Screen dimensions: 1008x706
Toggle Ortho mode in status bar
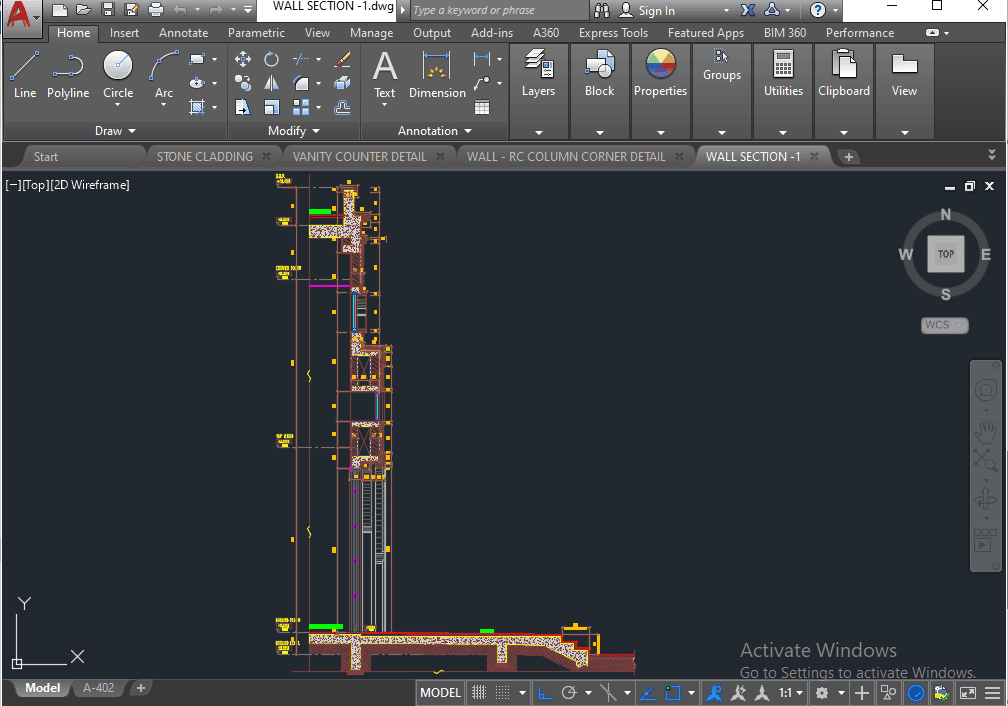(x=545, y=693)
